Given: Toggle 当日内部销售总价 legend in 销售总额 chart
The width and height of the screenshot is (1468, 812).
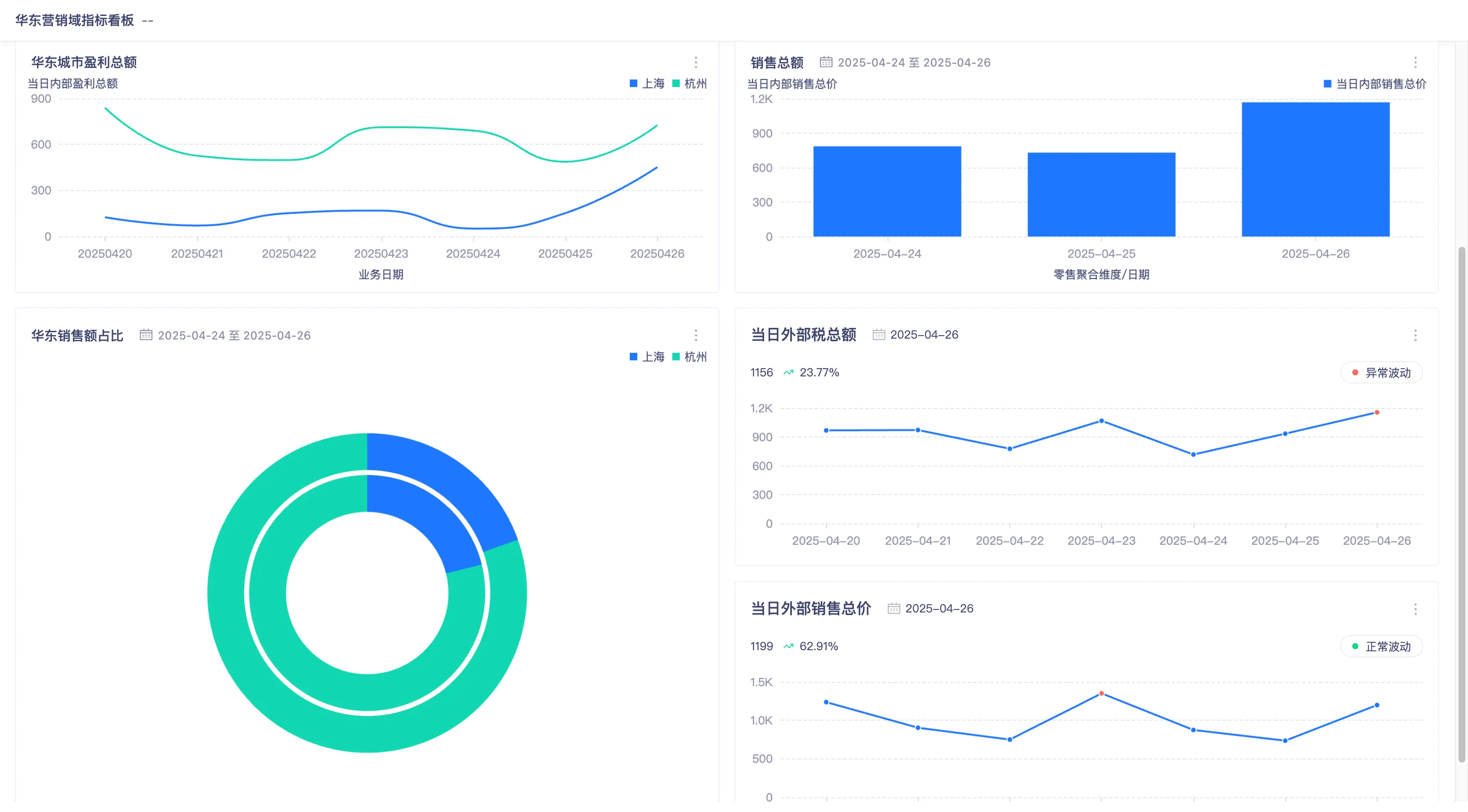Looking at the screenshot, I should pyautogui.click(x=1374, y=85).
